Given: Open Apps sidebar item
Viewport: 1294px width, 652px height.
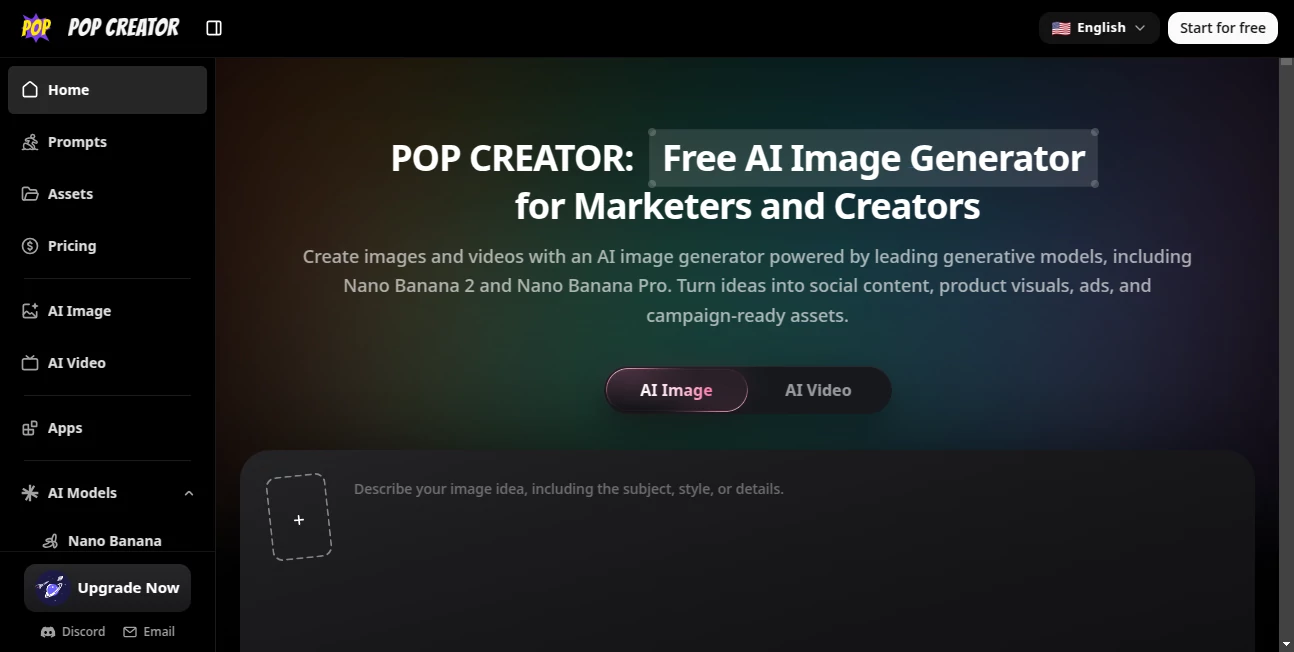Looking at the screenshot, I should 107,428.
